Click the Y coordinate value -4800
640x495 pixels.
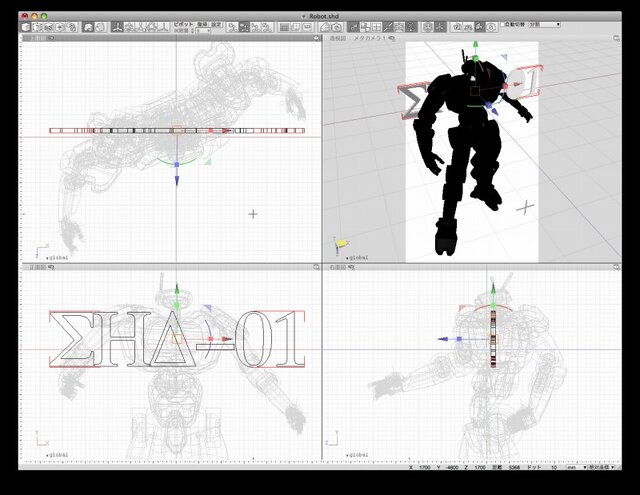click(x=451, y=467)
